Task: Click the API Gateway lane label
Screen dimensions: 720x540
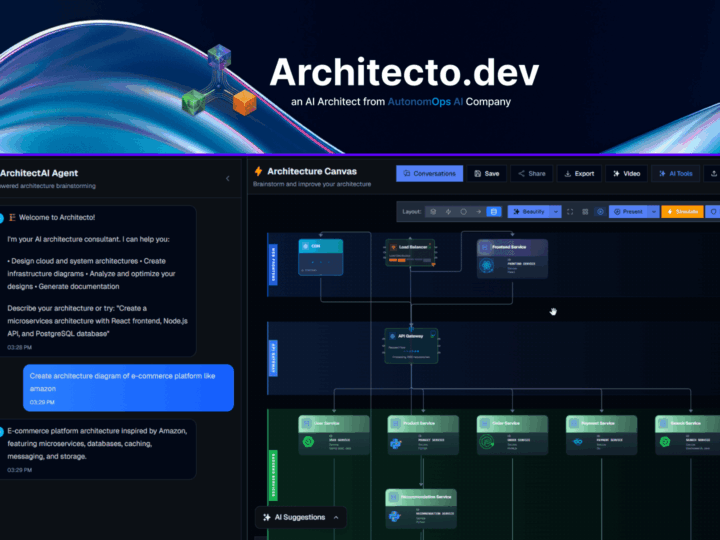Action: (273, 358)
